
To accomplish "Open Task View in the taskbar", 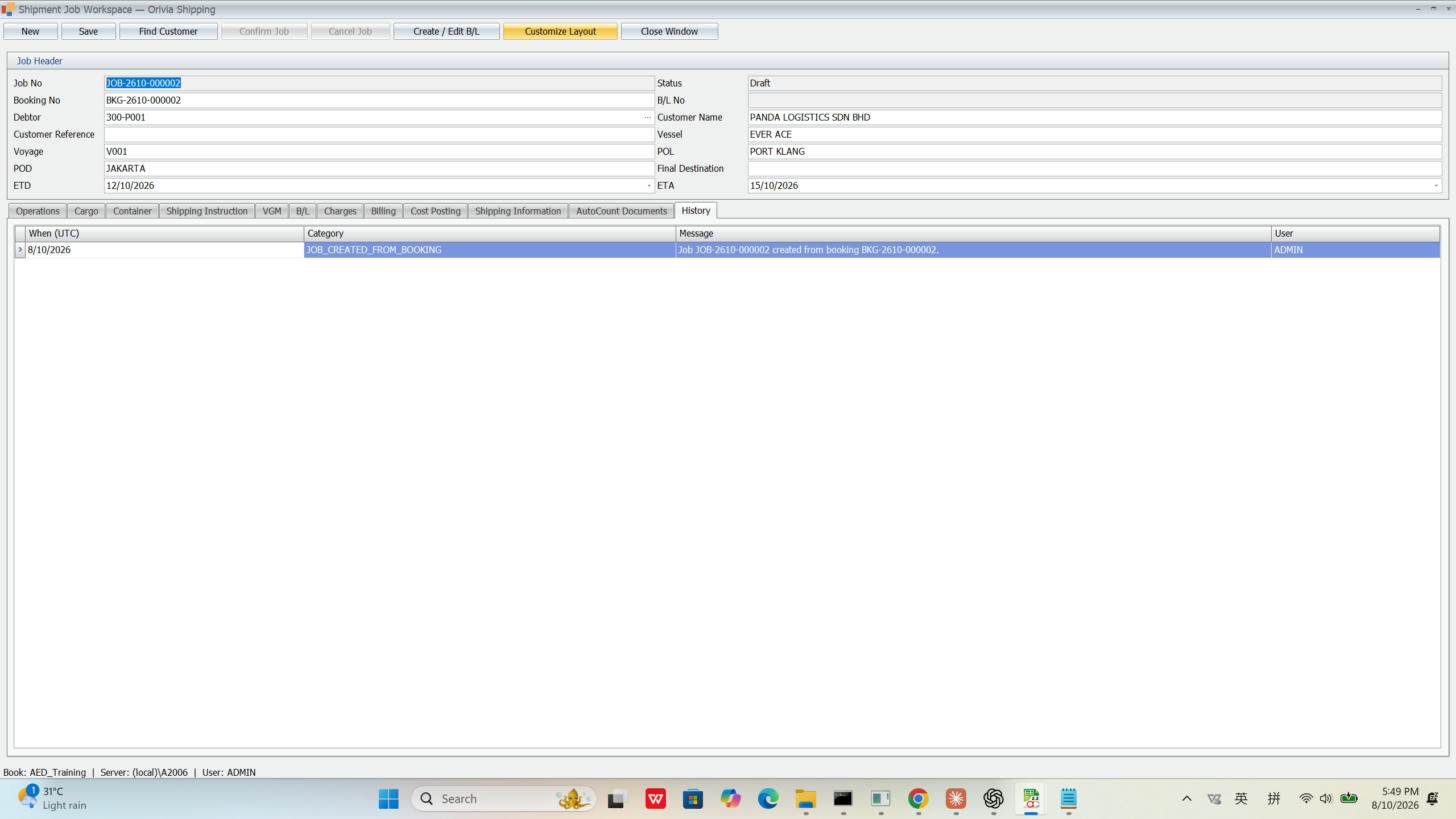I will (616, 798).
